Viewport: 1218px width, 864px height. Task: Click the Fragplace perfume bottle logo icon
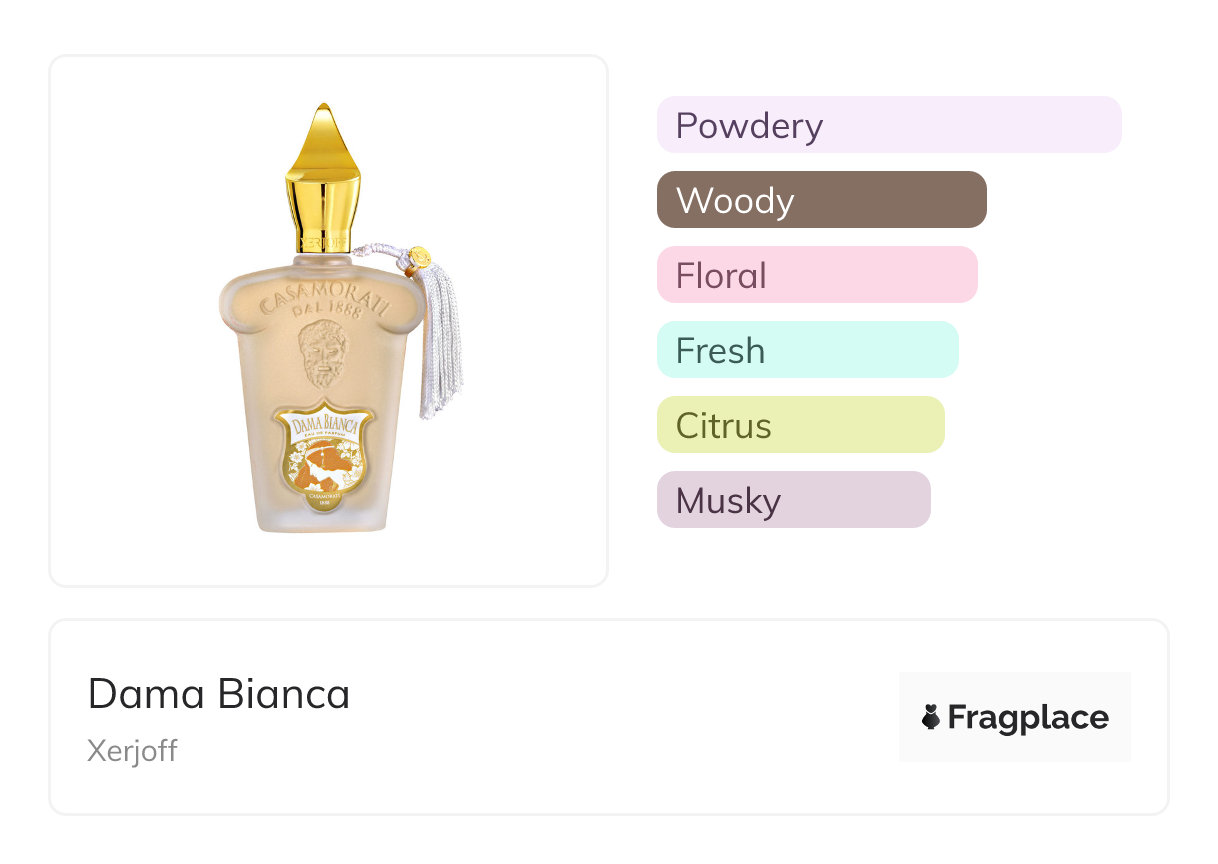[x=931, y=717]
